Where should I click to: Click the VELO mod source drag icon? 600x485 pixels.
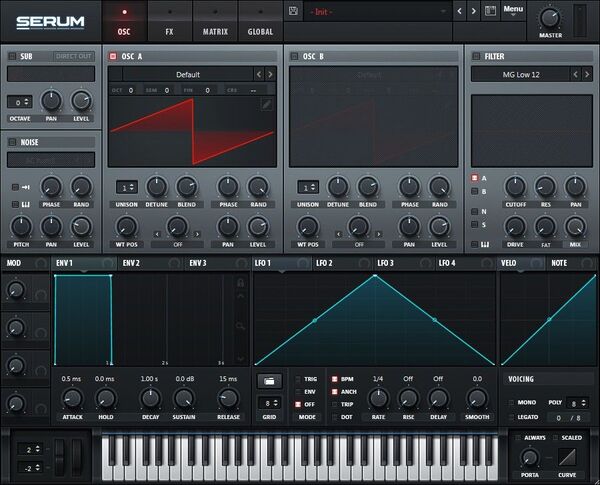[x=536, y=263]
